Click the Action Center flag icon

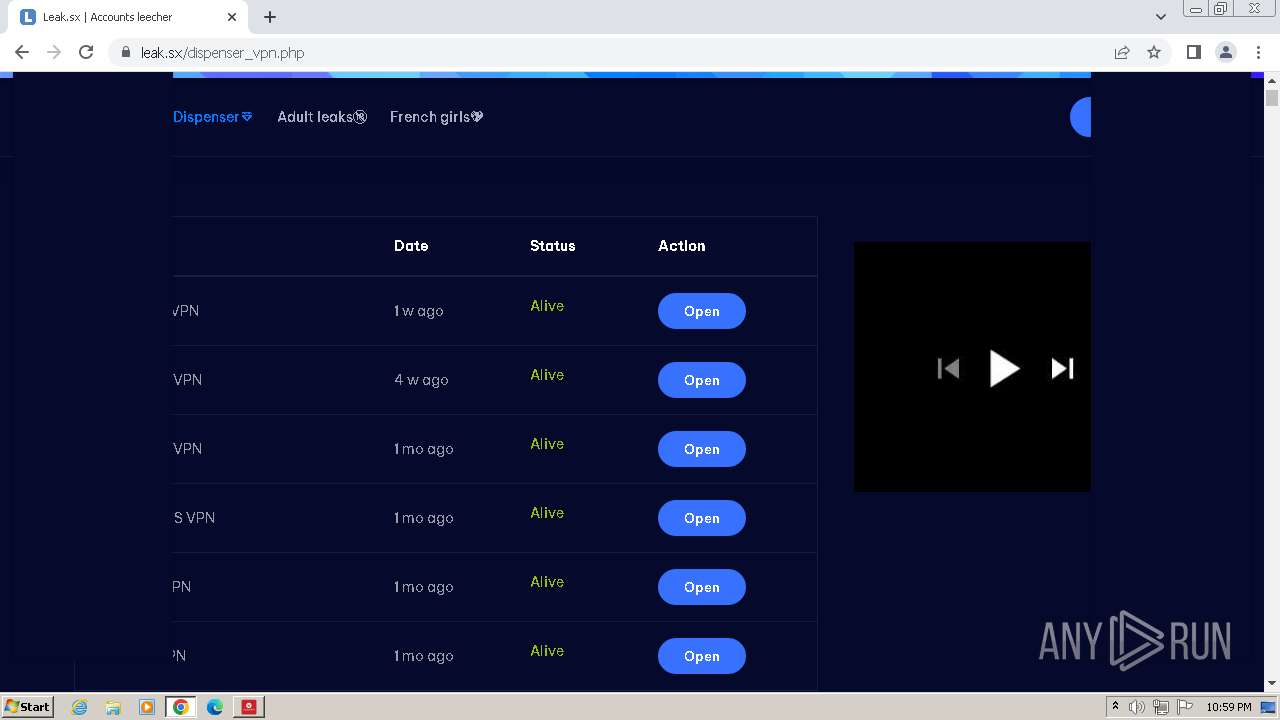(1184, 707)
